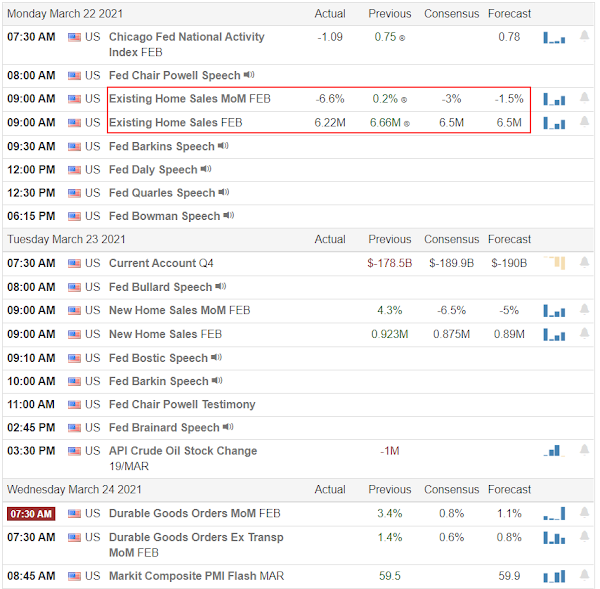Click the bell alert for Existing Home Sales MoM FEB

click(x=584, y=98)
